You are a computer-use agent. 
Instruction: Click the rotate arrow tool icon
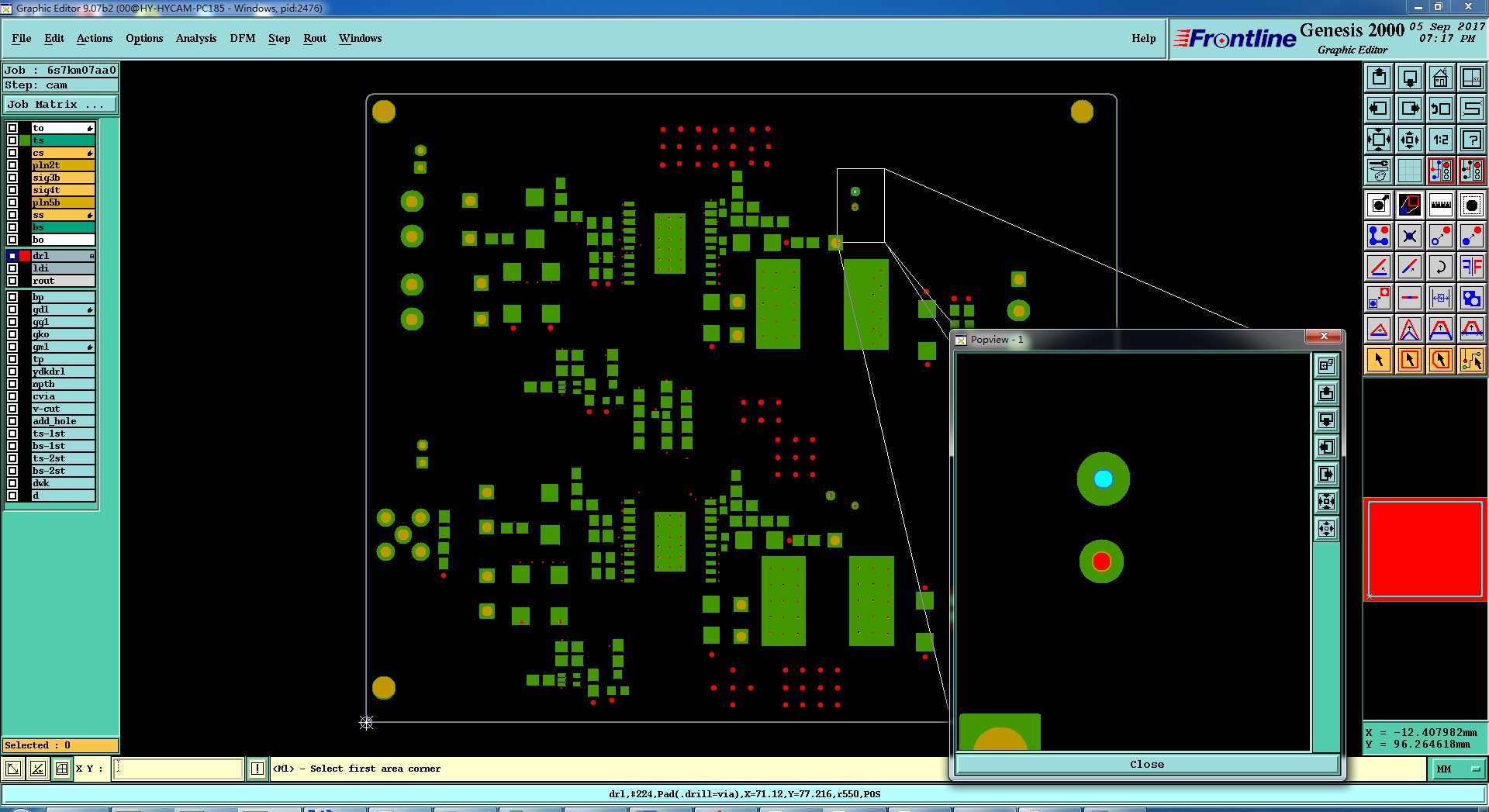click(x=1441, y=267)
